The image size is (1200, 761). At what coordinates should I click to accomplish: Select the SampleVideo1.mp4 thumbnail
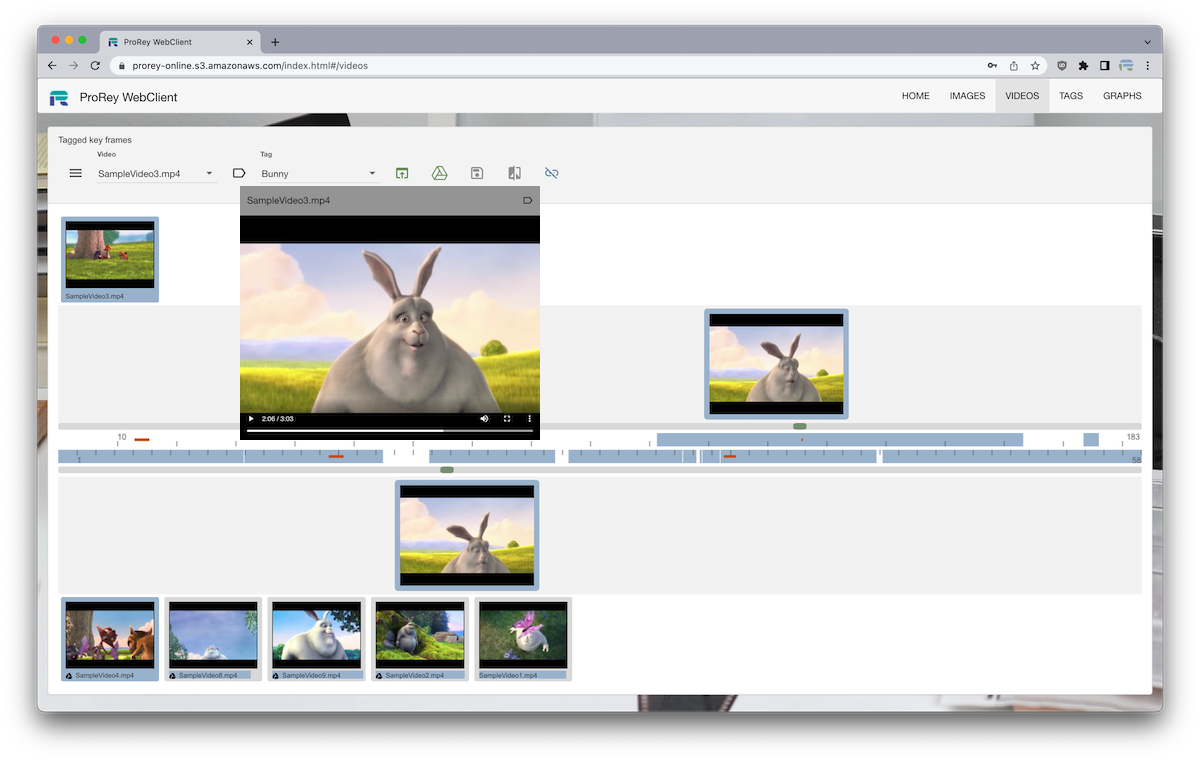pos(523,639)
